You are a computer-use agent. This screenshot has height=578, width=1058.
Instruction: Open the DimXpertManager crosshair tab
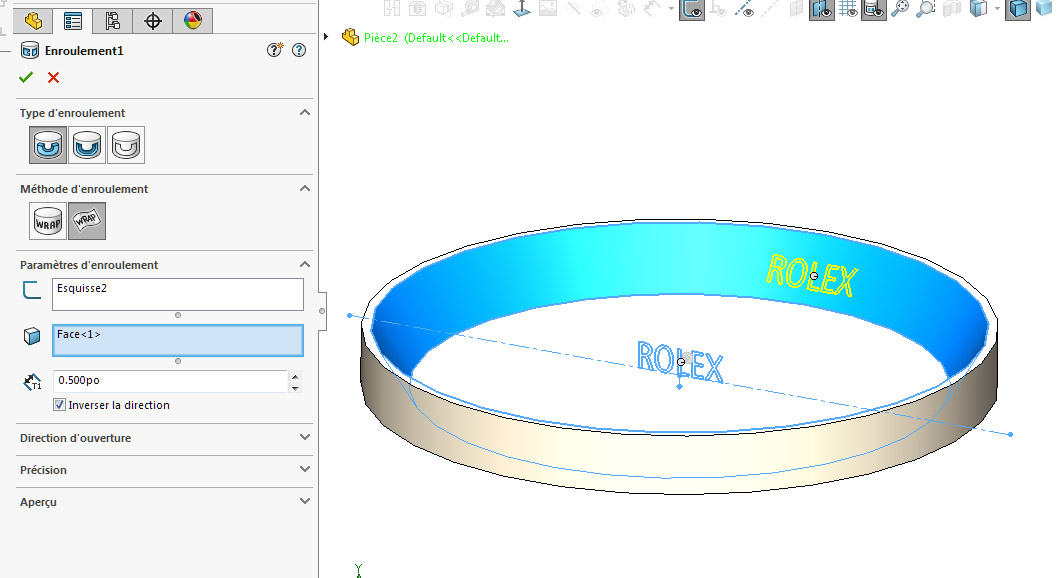pyautogui.click(x=153, y=21)
